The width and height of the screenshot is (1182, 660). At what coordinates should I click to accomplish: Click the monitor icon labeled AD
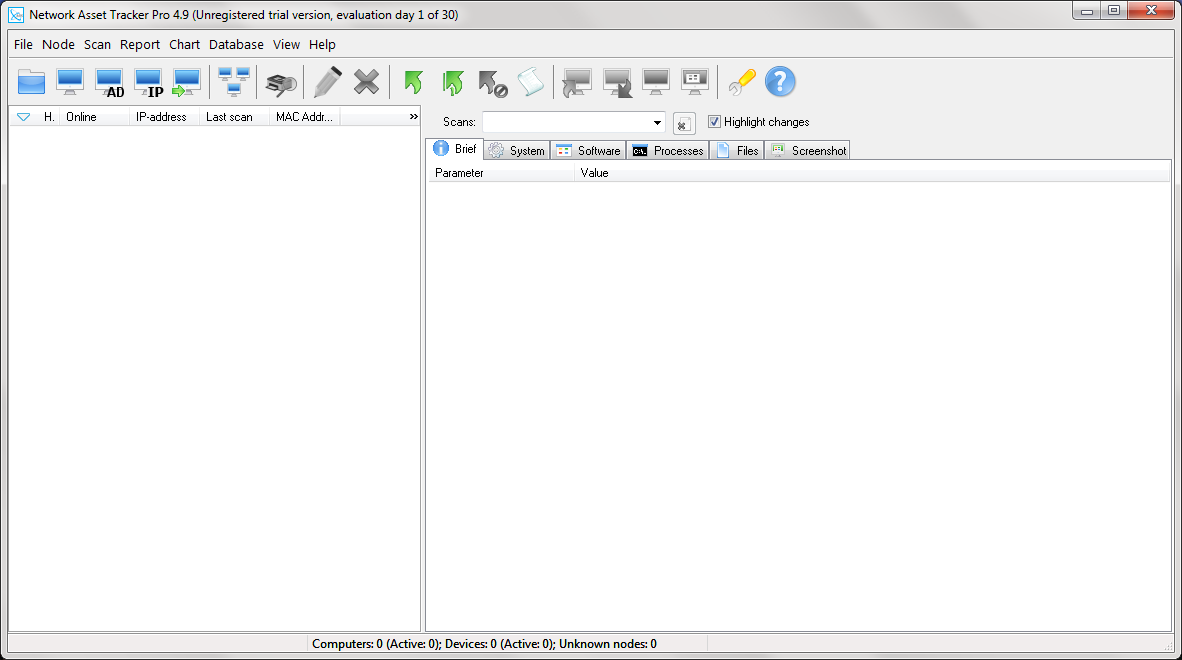coord(109,82)
